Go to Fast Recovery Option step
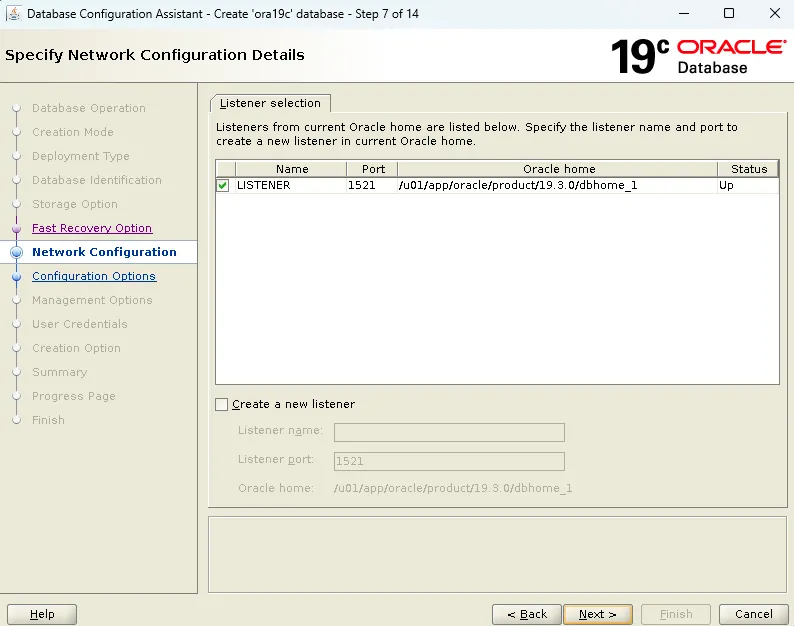Image resolution: width=794 pixels, height=626 pixels. tap(92, 228)
